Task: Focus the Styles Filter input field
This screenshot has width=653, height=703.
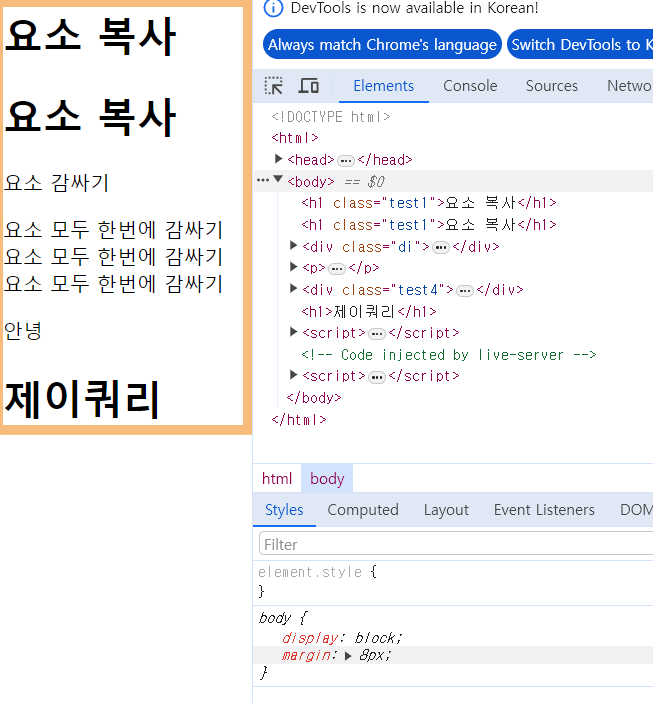Action: [456, 544]
